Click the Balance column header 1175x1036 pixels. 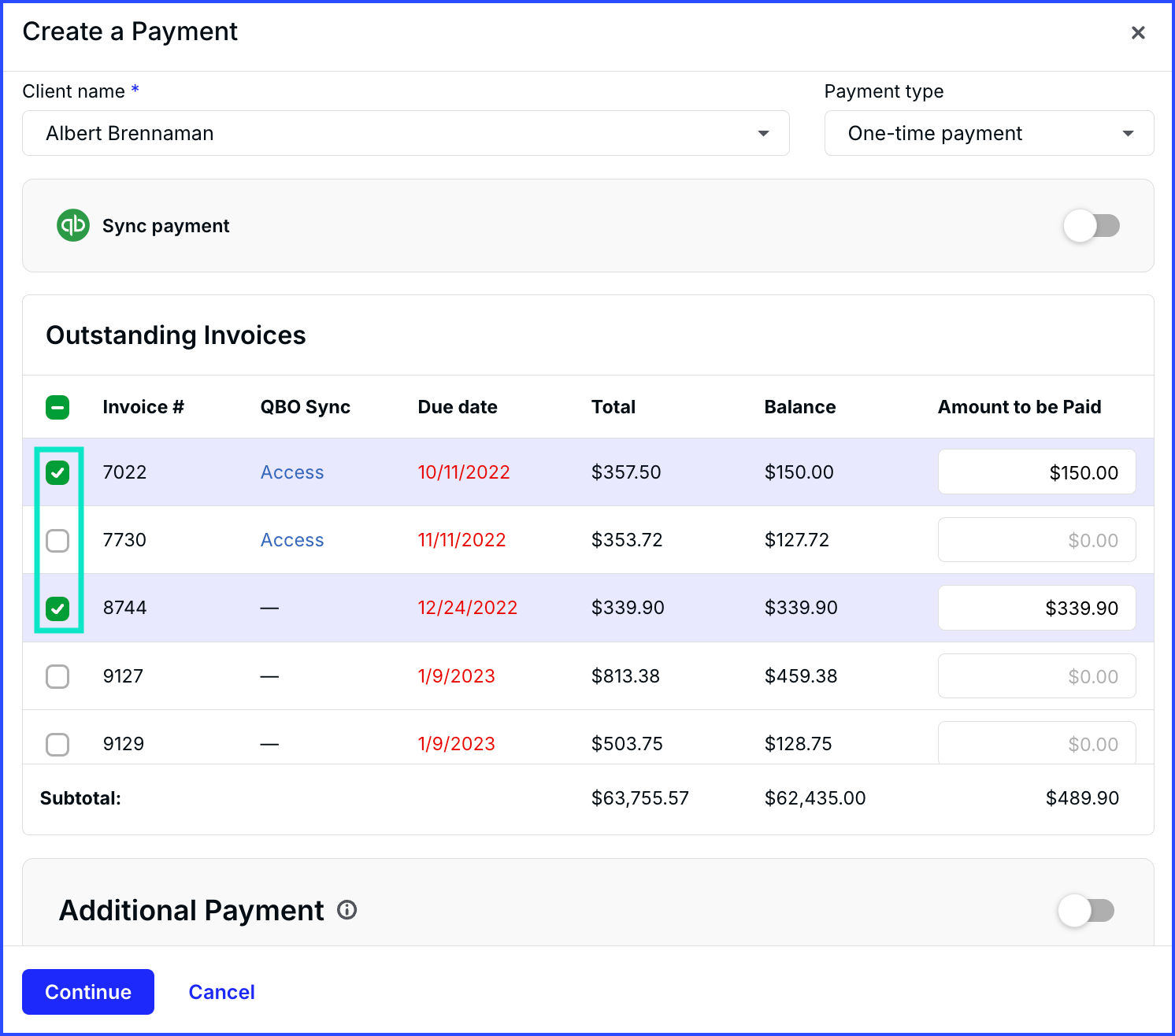(800, 407)
